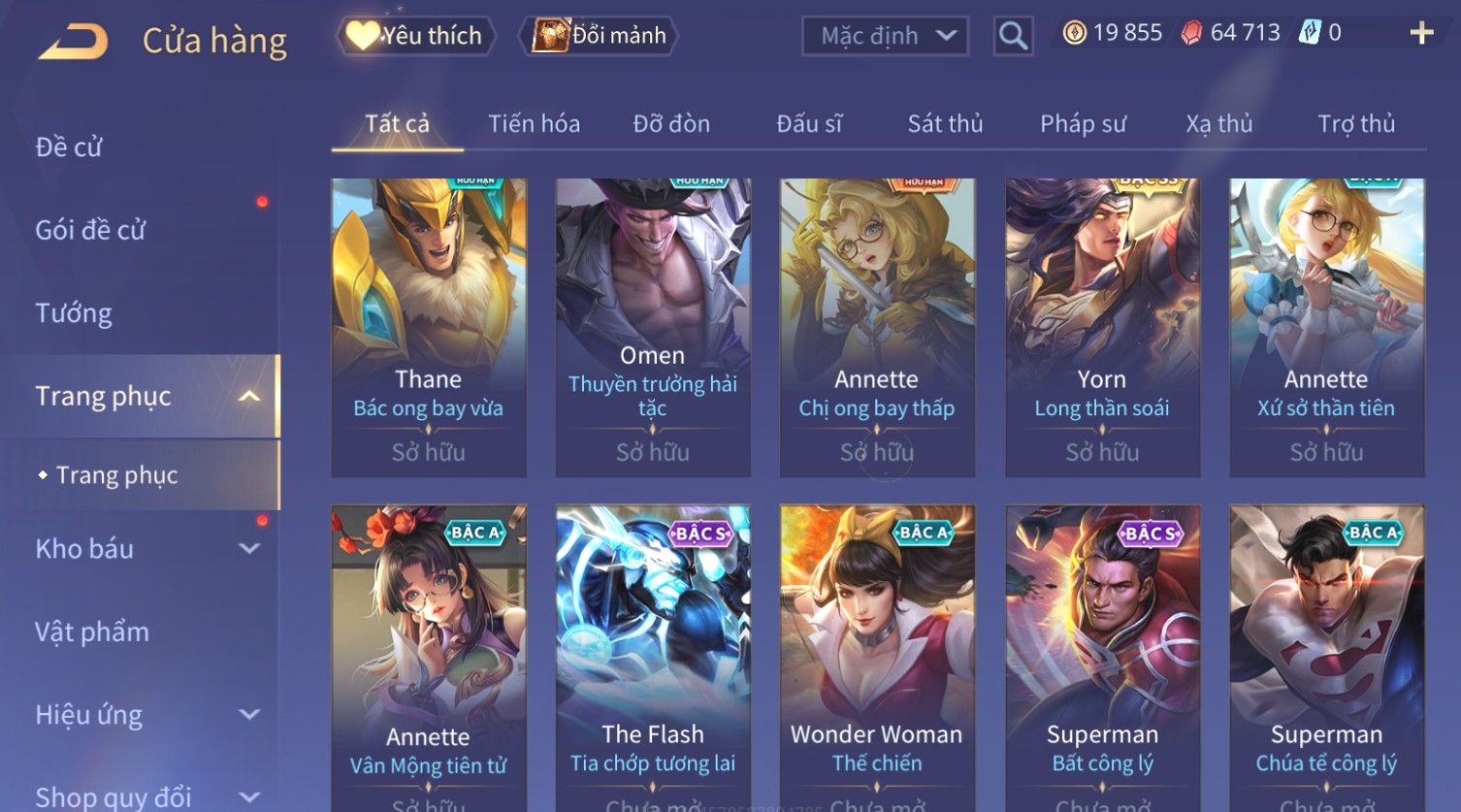
Task: Open the Yêu thích heart favorites
Action: point(415,36)
